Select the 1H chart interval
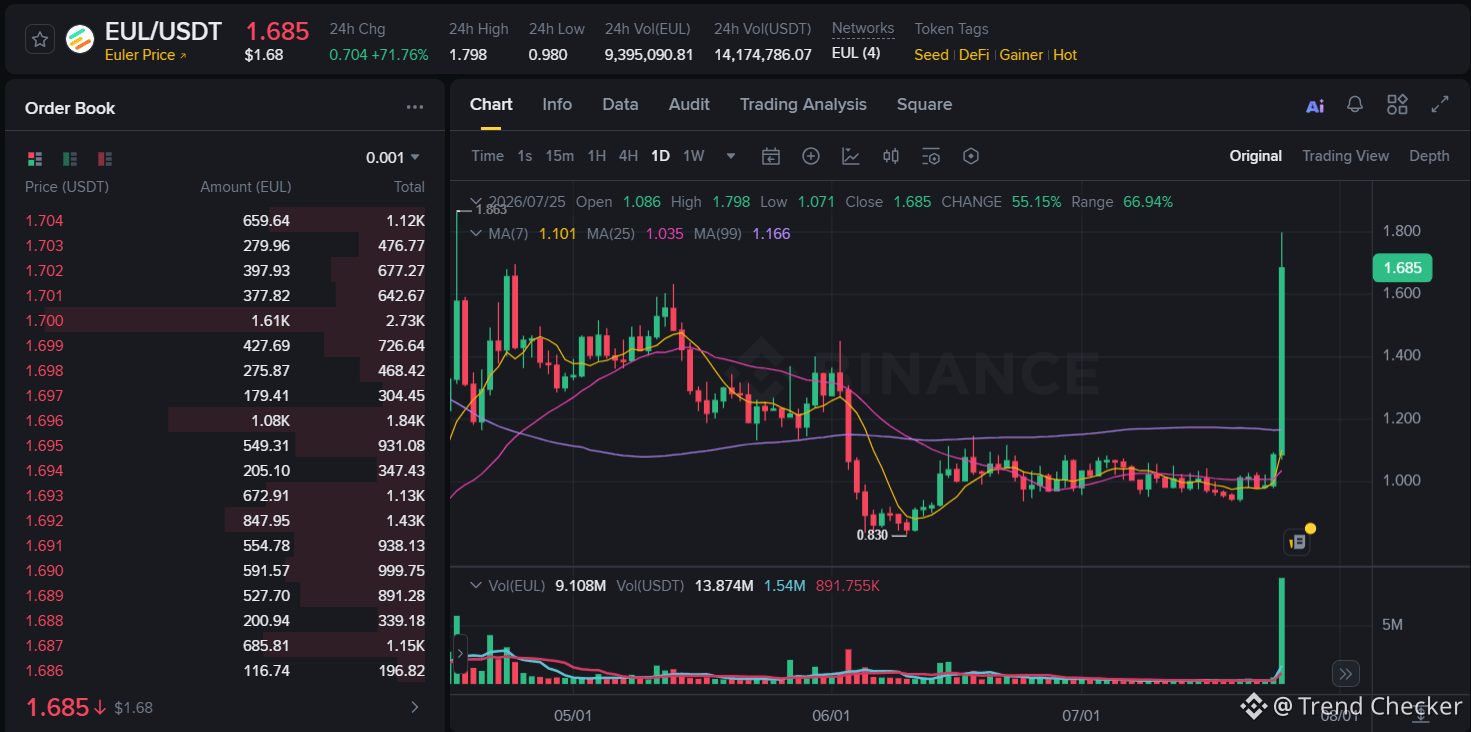The image size is (1471, 732). point(597,156)
